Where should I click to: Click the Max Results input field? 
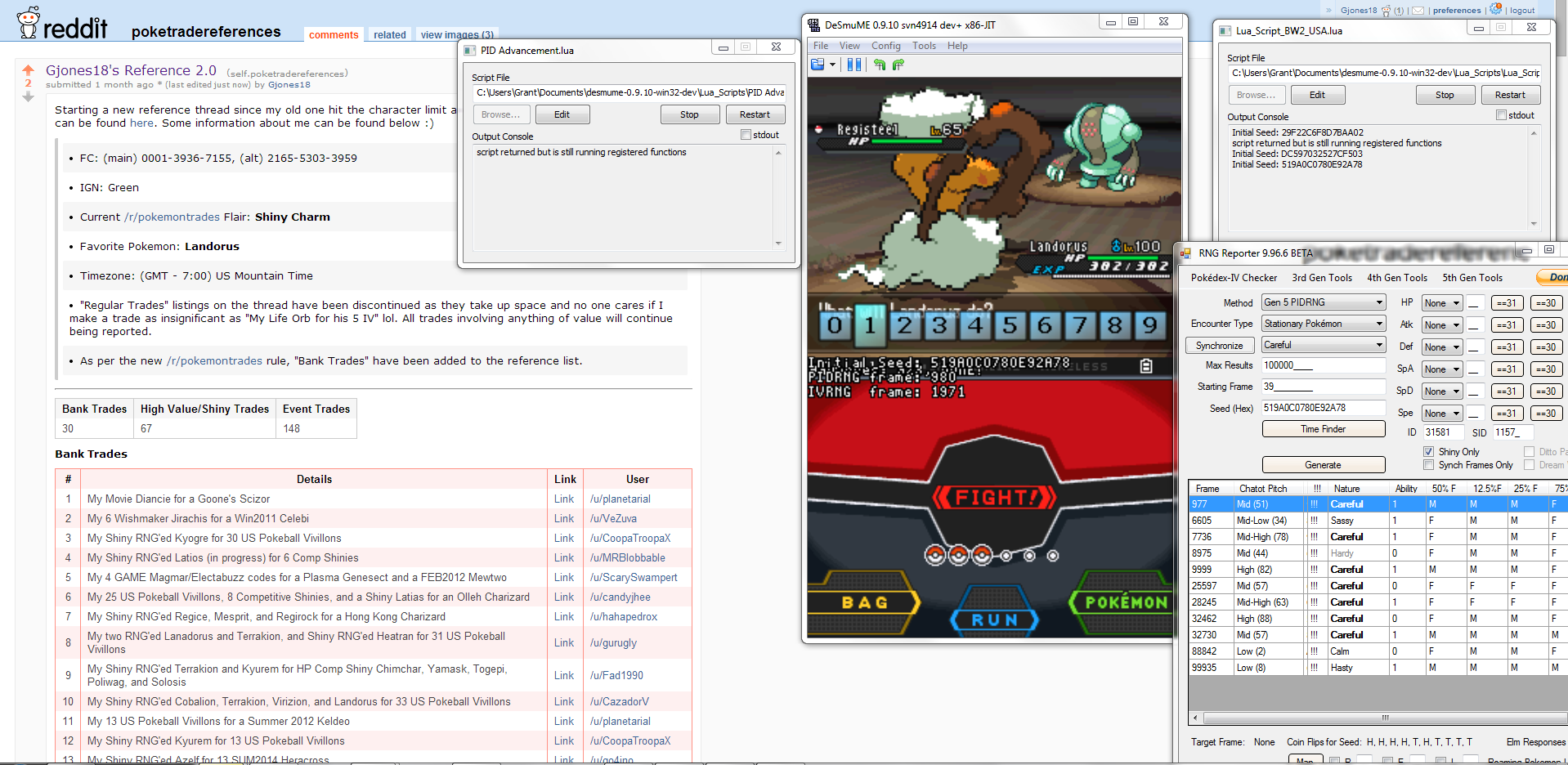click(x=1324, y=365)
